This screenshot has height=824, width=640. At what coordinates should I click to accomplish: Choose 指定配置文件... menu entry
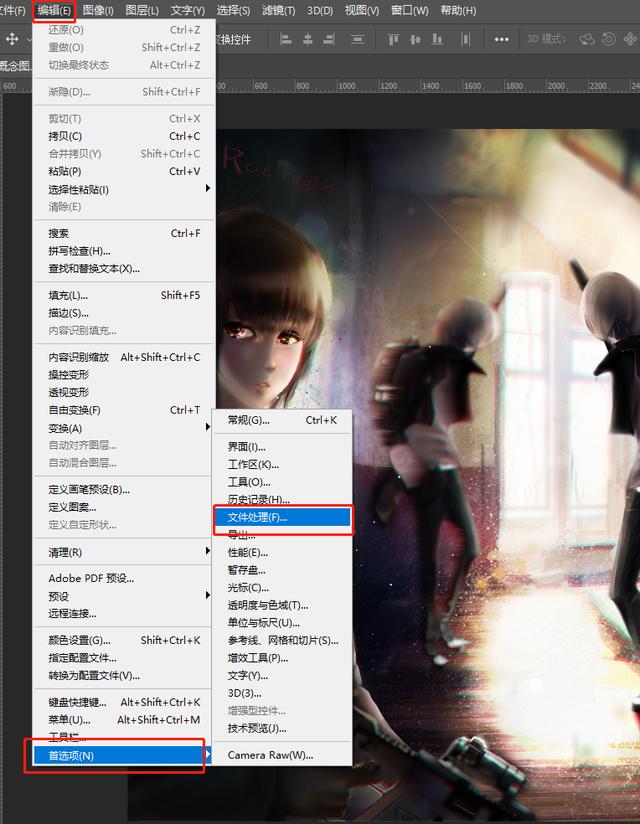click(x=124, y=658)
